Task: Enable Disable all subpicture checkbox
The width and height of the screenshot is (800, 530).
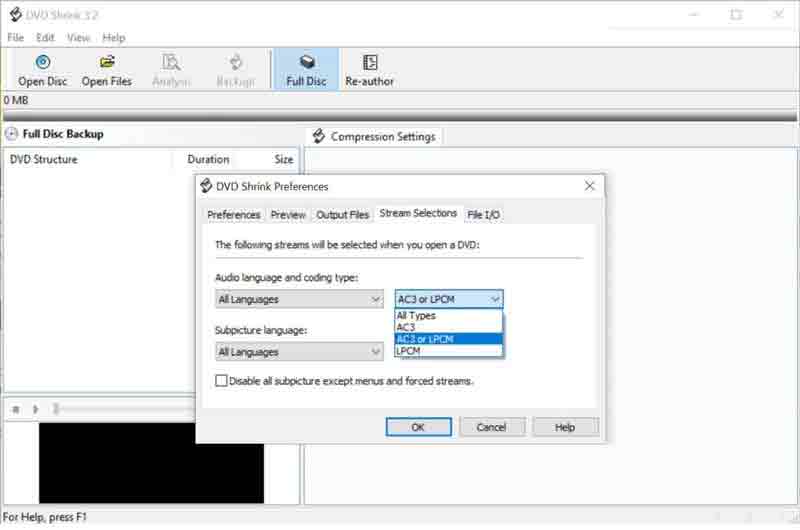Action: pos(221,381)
